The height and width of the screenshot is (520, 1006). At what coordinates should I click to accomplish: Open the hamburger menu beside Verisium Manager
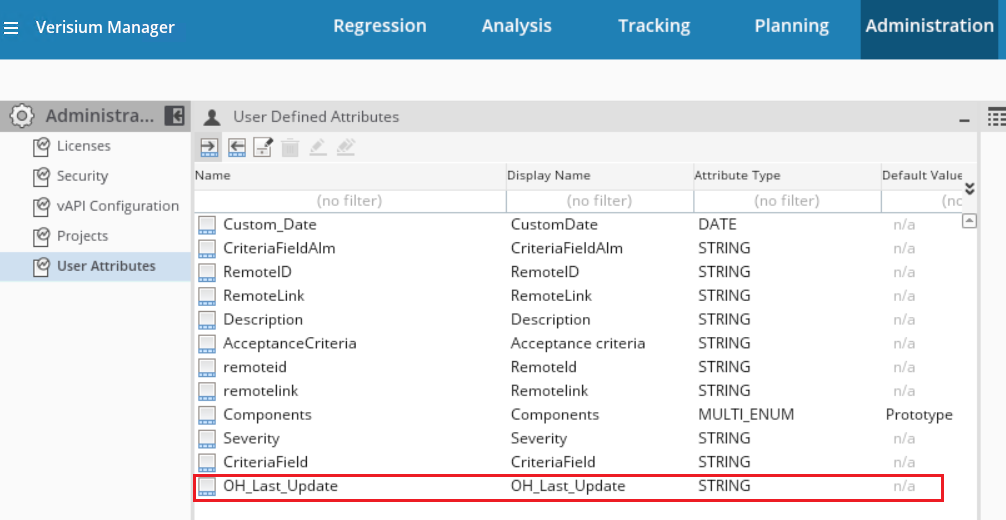point(11,27)
